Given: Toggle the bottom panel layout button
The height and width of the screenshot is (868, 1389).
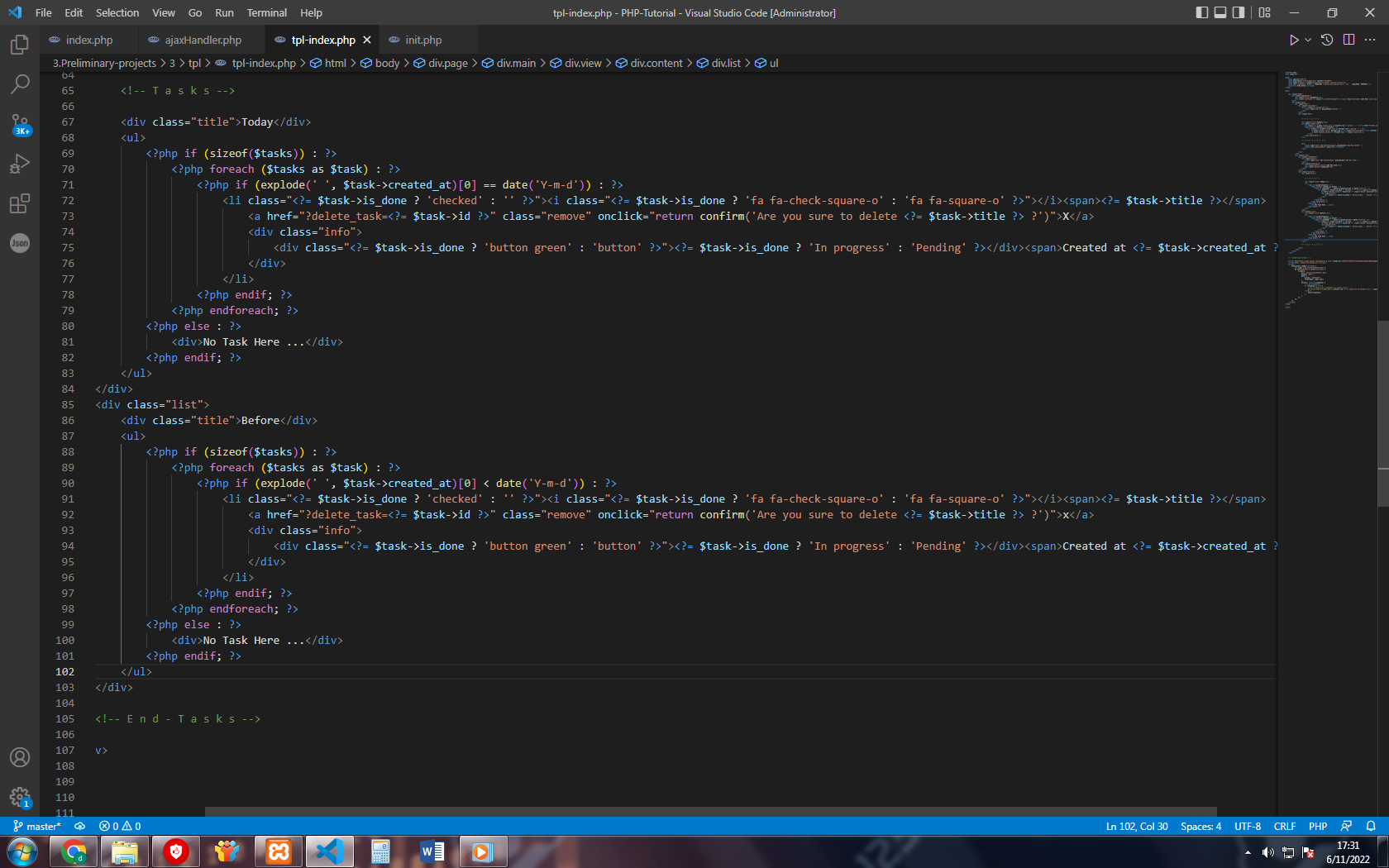Looking at the screenshot, I should 1220,12.
